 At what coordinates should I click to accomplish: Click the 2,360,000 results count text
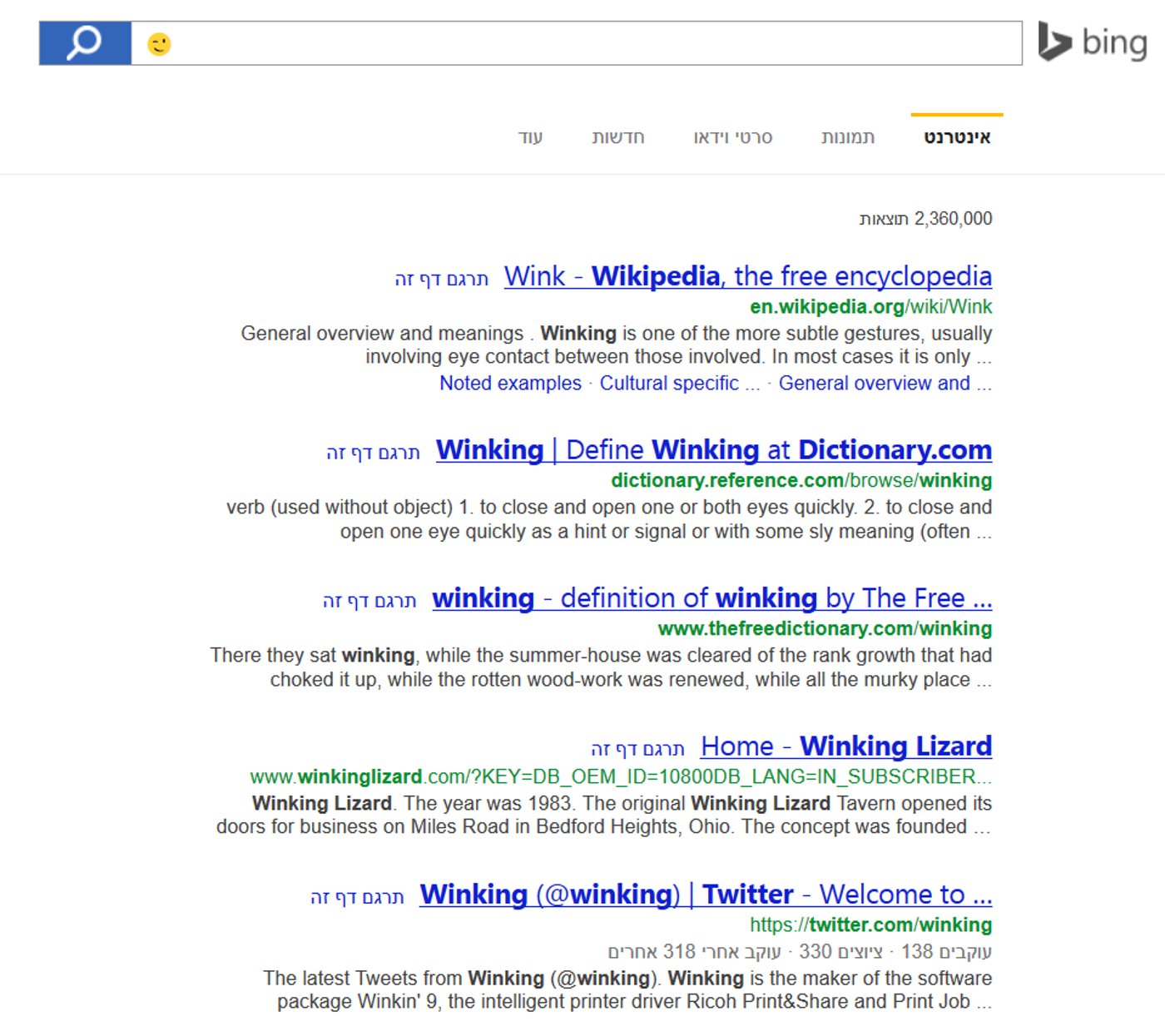click(x=925, y=219)
